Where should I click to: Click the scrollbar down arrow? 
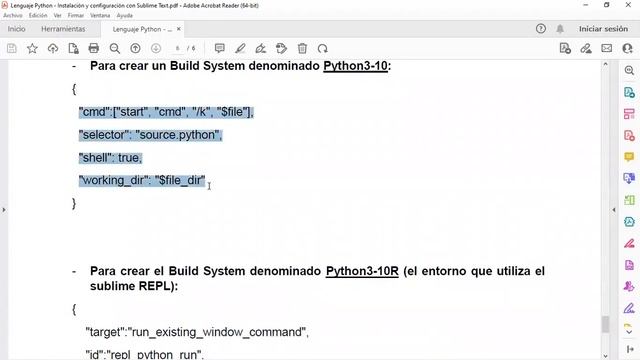[x=605, y=356]
